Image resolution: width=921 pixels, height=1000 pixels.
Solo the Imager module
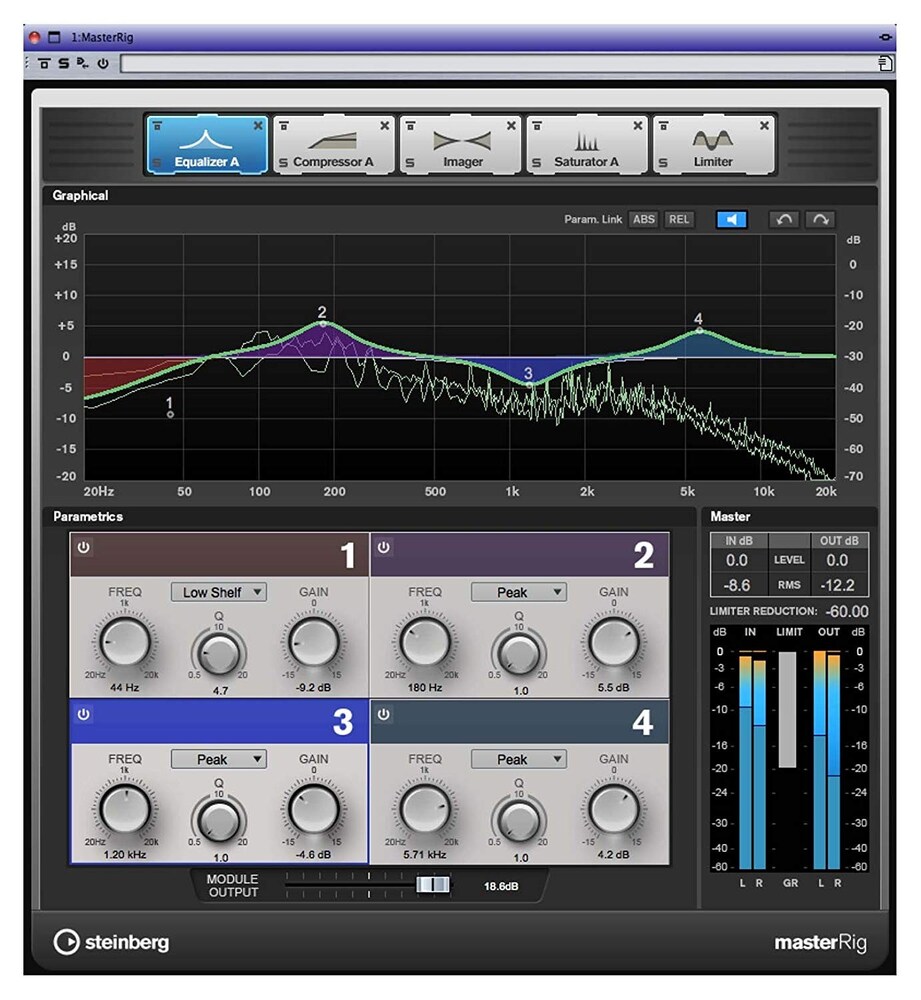[x=410, y=163]
